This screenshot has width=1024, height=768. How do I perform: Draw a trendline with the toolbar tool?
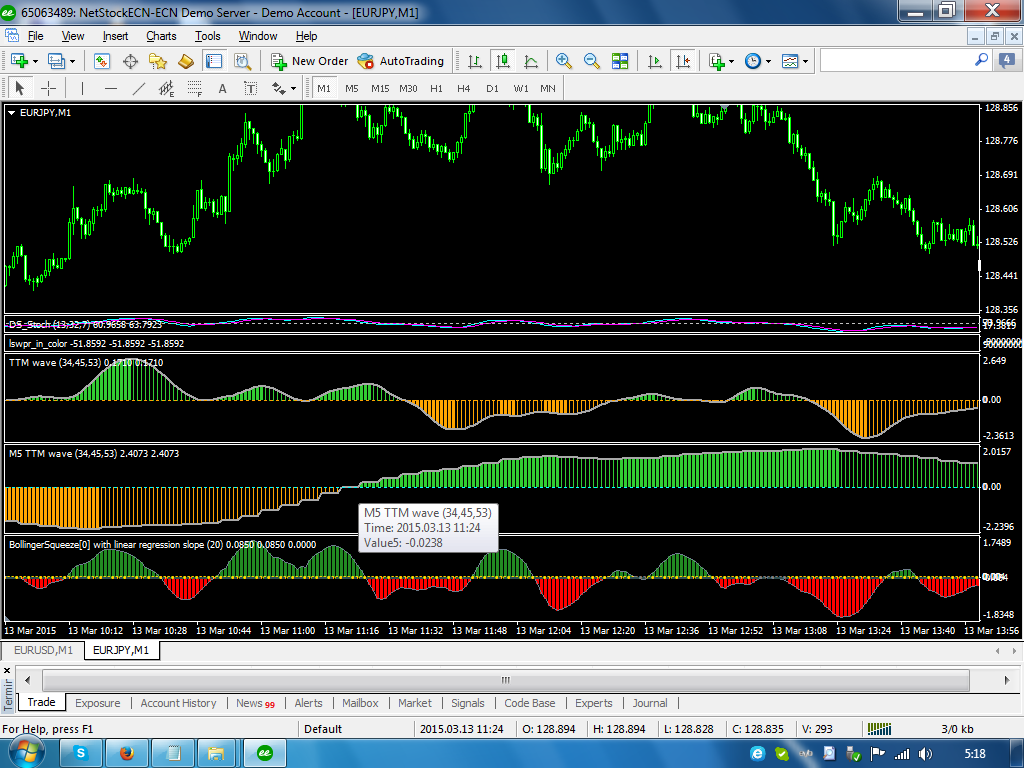[139, 88]
